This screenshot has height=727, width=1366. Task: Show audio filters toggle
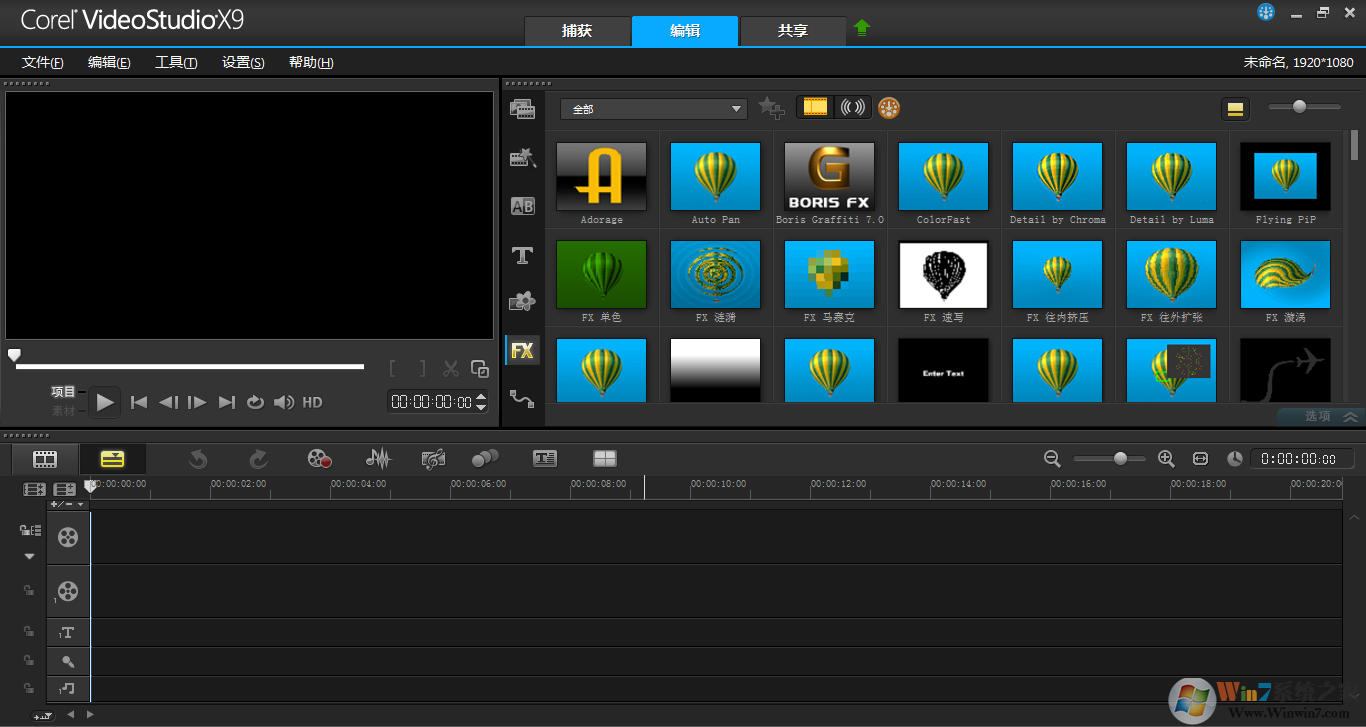click(x=853, y=107)
